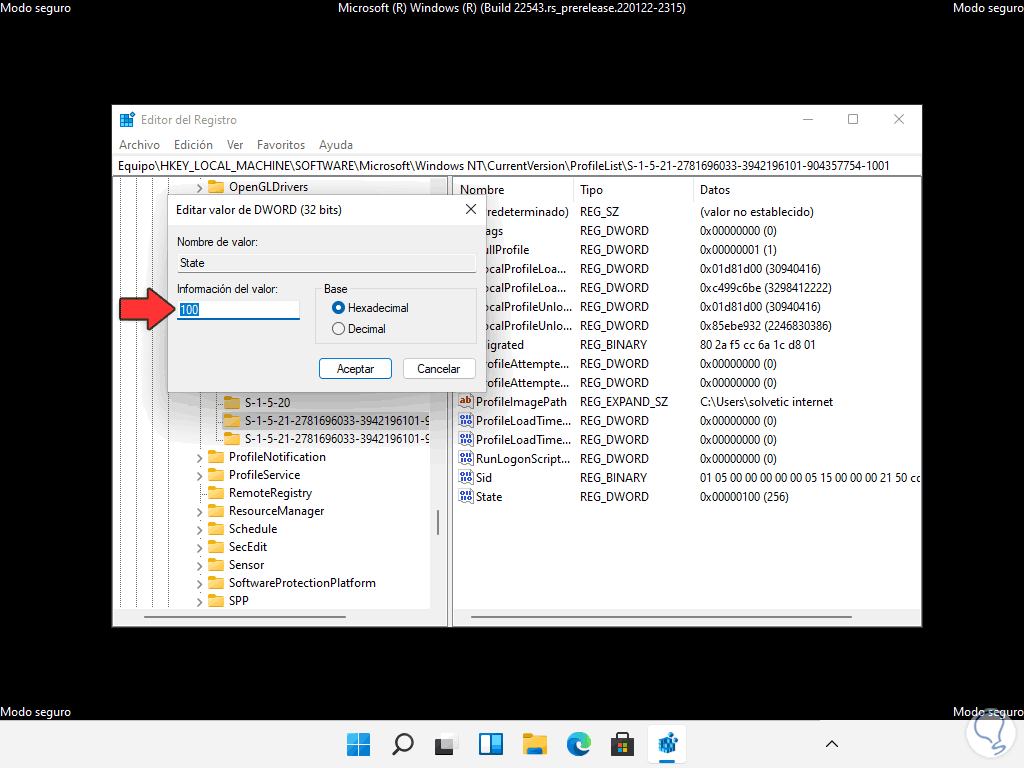
Task: Click the Cancelar button
Action: click(439, 368)
